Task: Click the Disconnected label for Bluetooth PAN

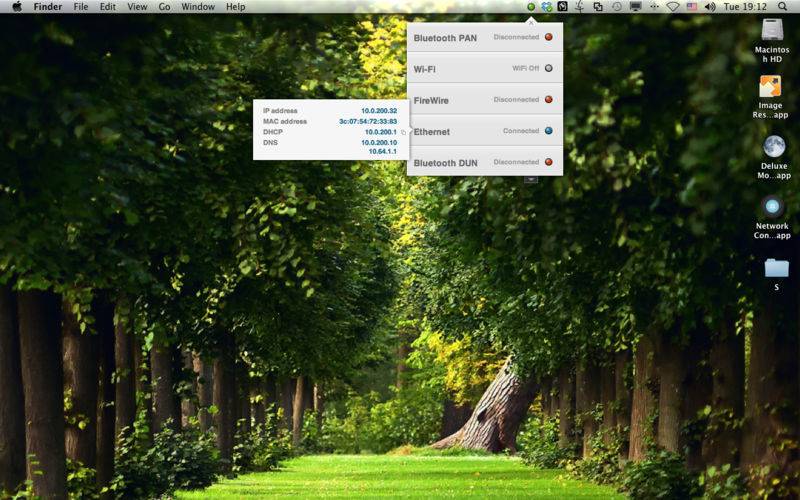Action: [516, 37]
